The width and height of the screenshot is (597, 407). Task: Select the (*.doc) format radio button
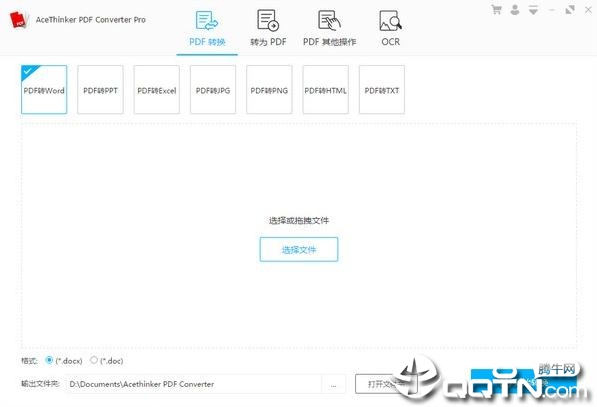(x=94, y=360)
